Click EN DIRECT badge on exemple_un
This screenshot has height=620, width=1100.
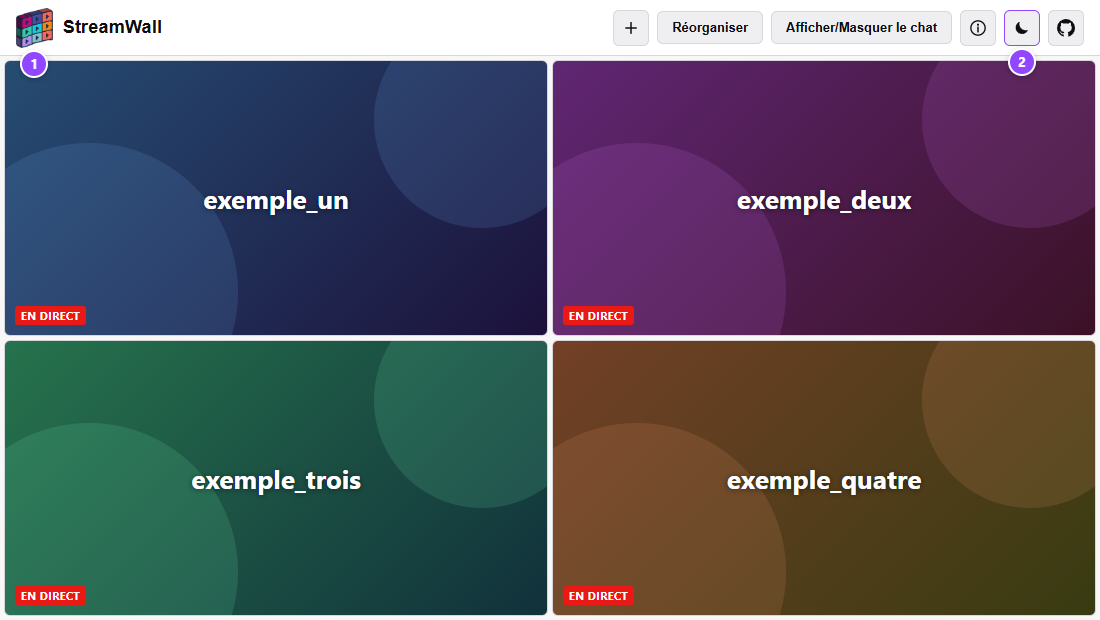click(51, 316)
